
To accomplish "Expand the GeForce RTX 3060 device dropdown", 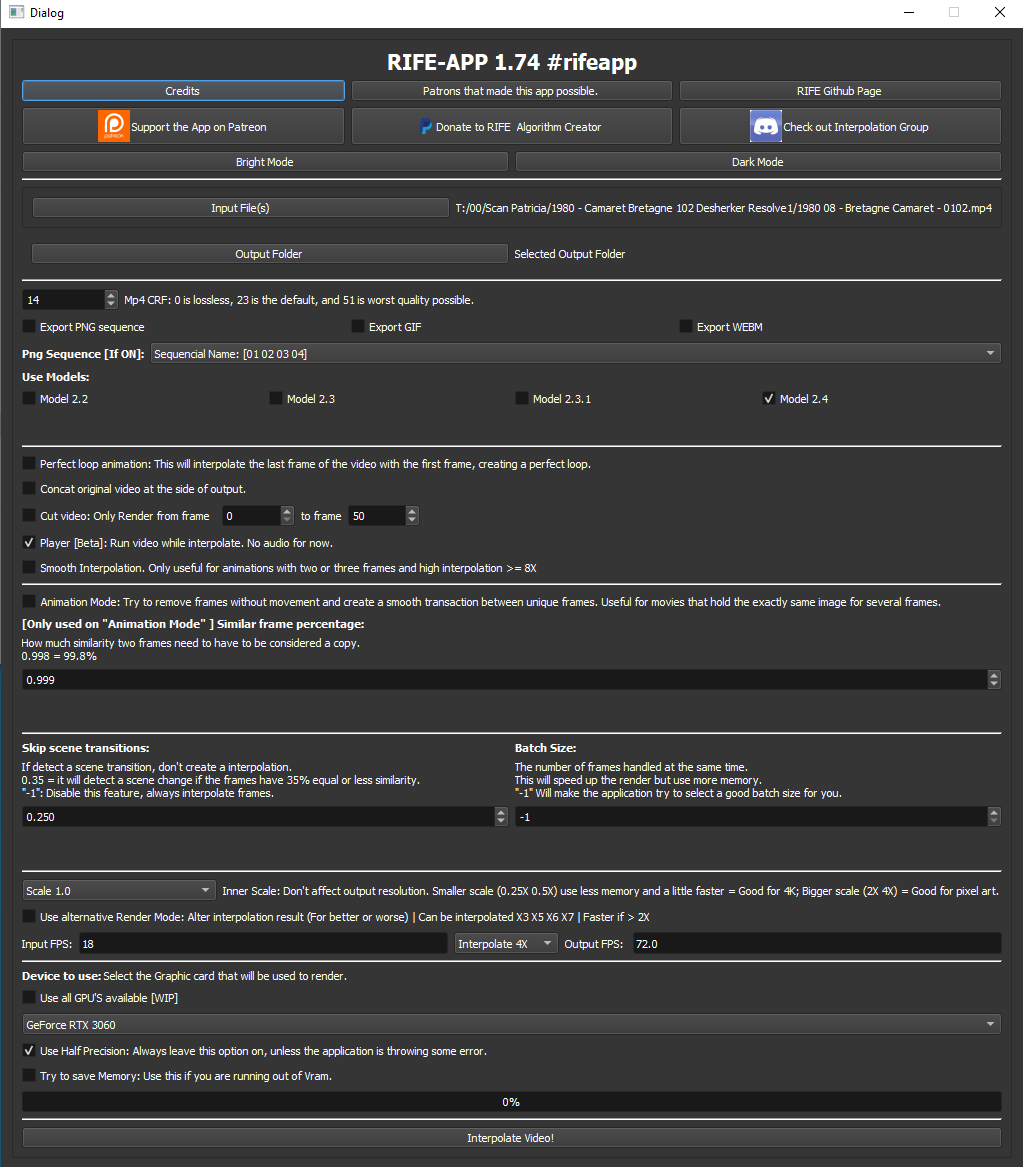I will (510, 1024).
